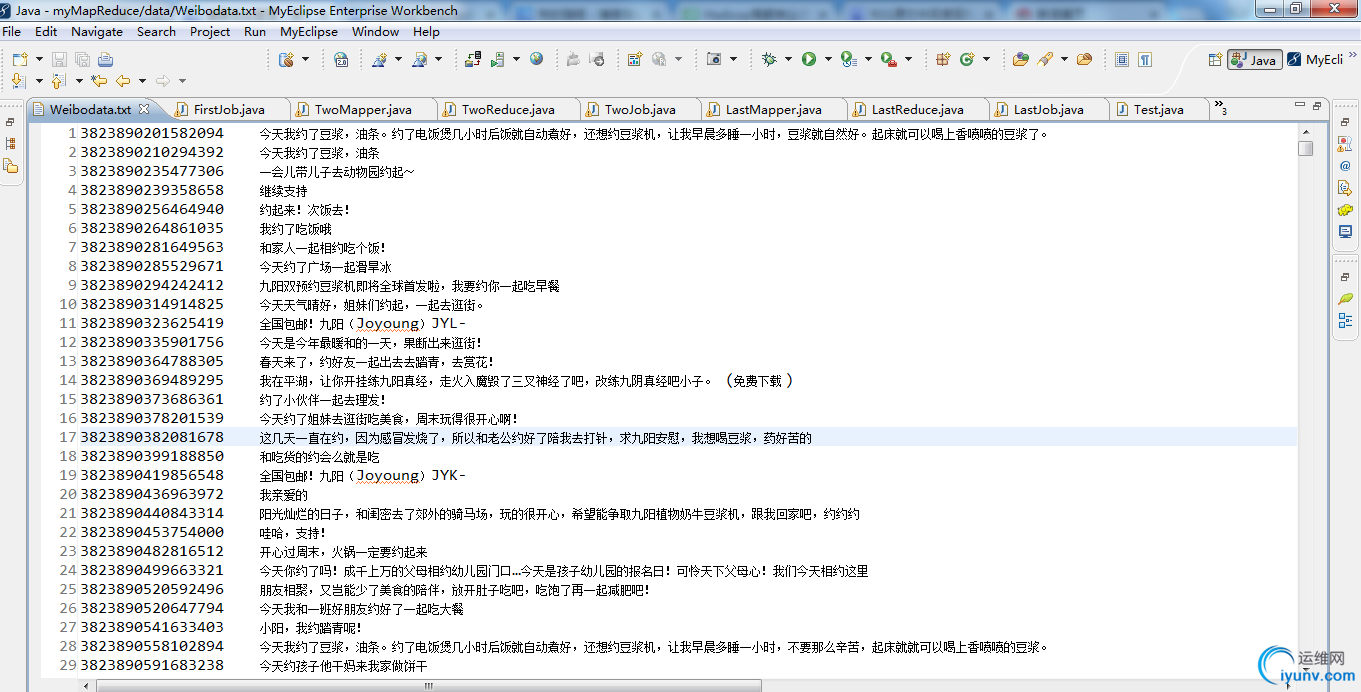The width and height of the screenshot is (1361, 692).
Task: Switch to the Test.java tab
Action: [x=1159, y=109]
